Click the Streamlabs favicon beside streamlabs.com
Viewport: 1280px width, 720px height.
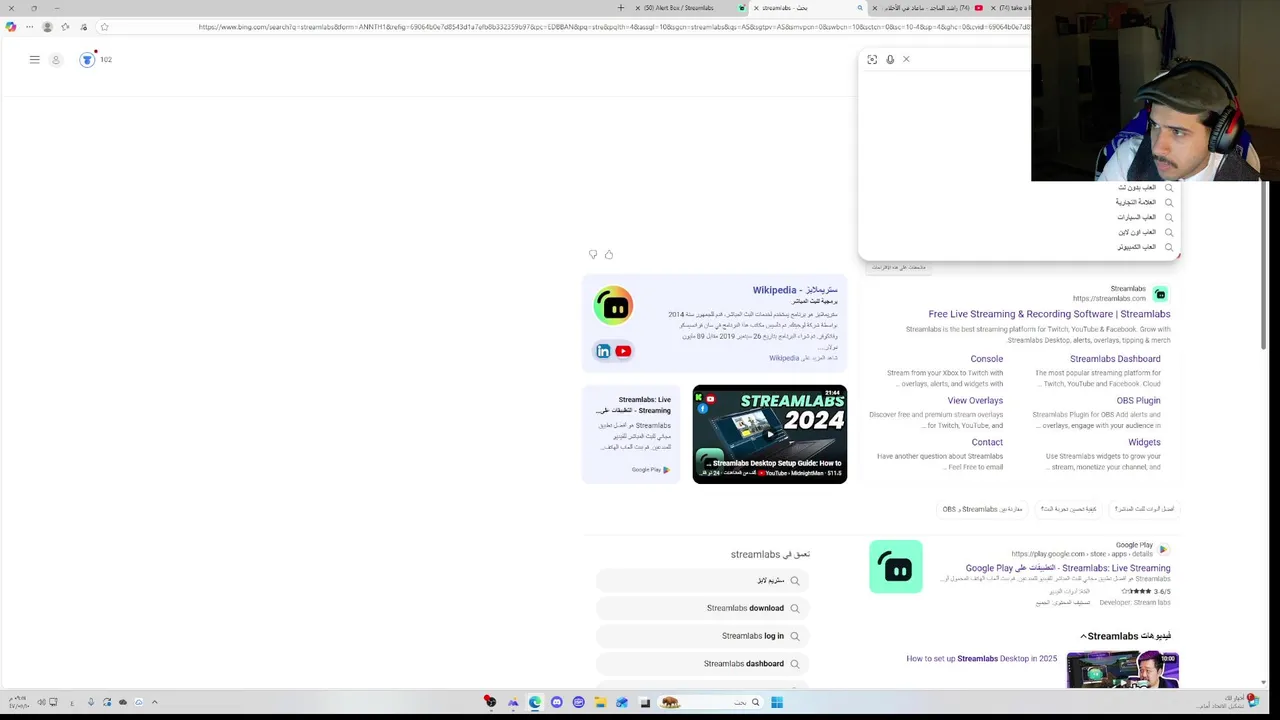coord(1160,294)
